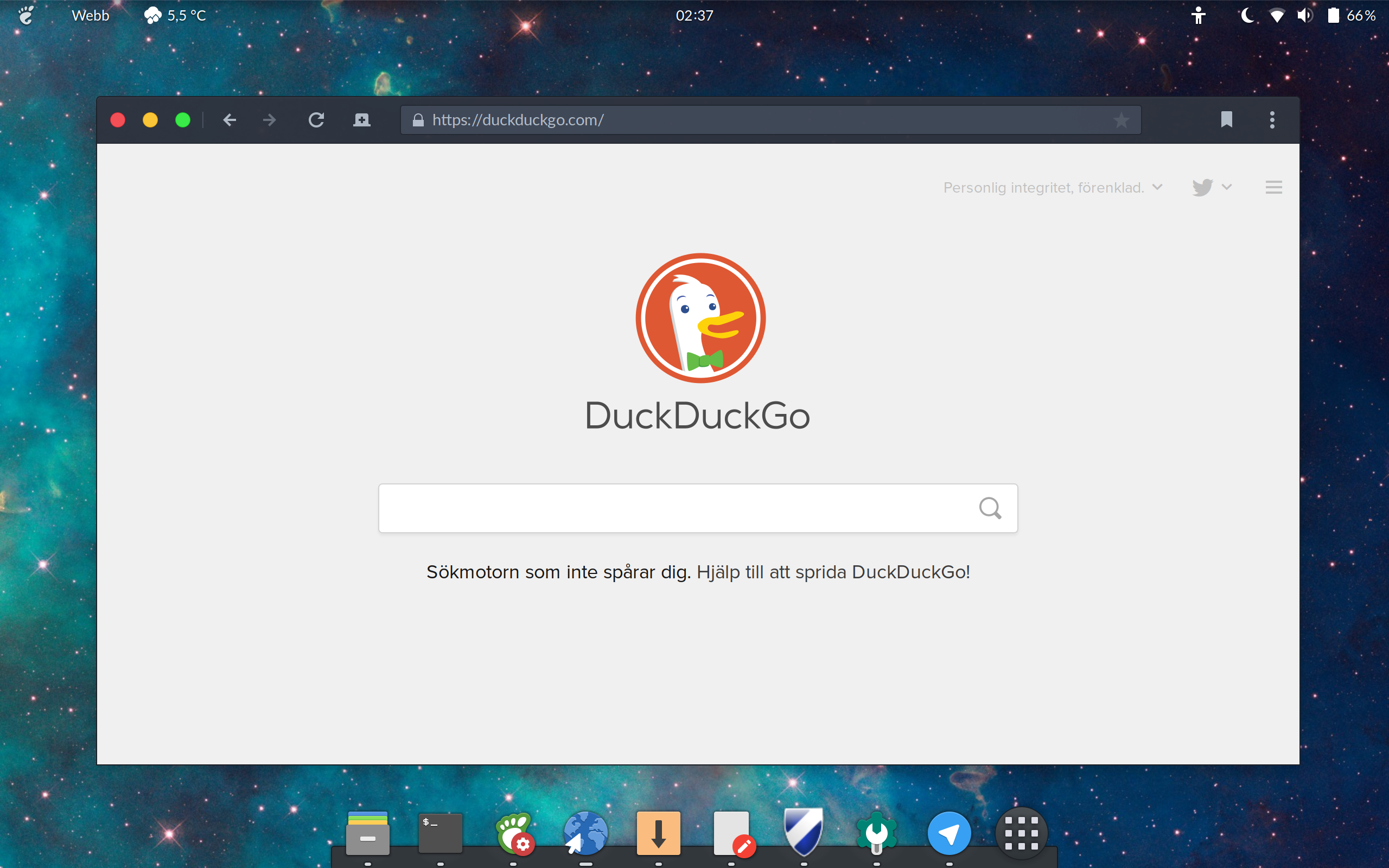Launch Telegram from the dock
Screen dimensions: 1389x868
coord(950,833)
